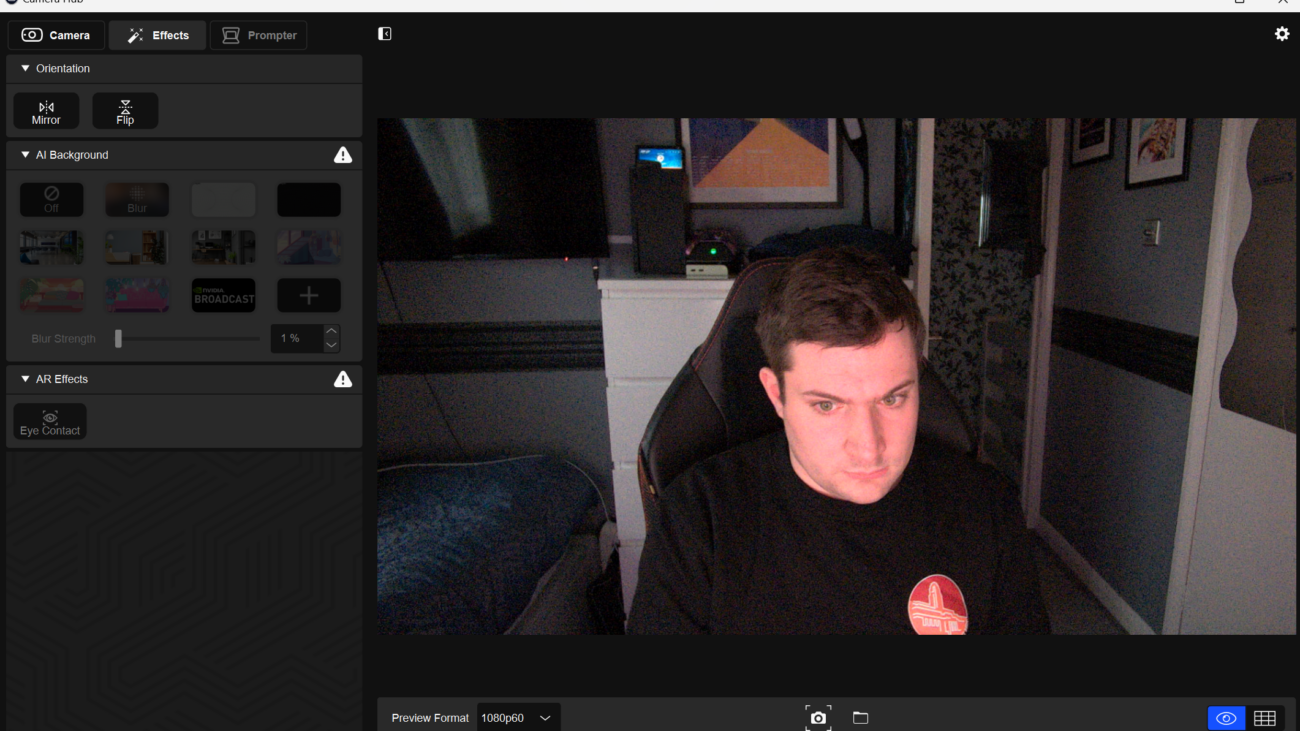Open settings with the gear icon
The width and height of the screenshot is (1300, 731).
click(1282, 34)
